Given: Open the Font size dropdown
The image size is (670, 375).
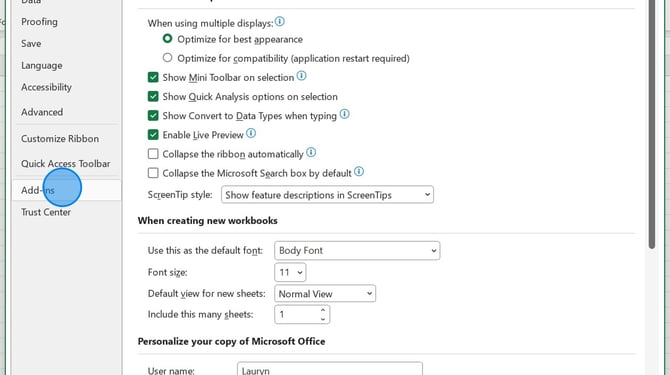Looking at the screenshot, I should (290, 272).
